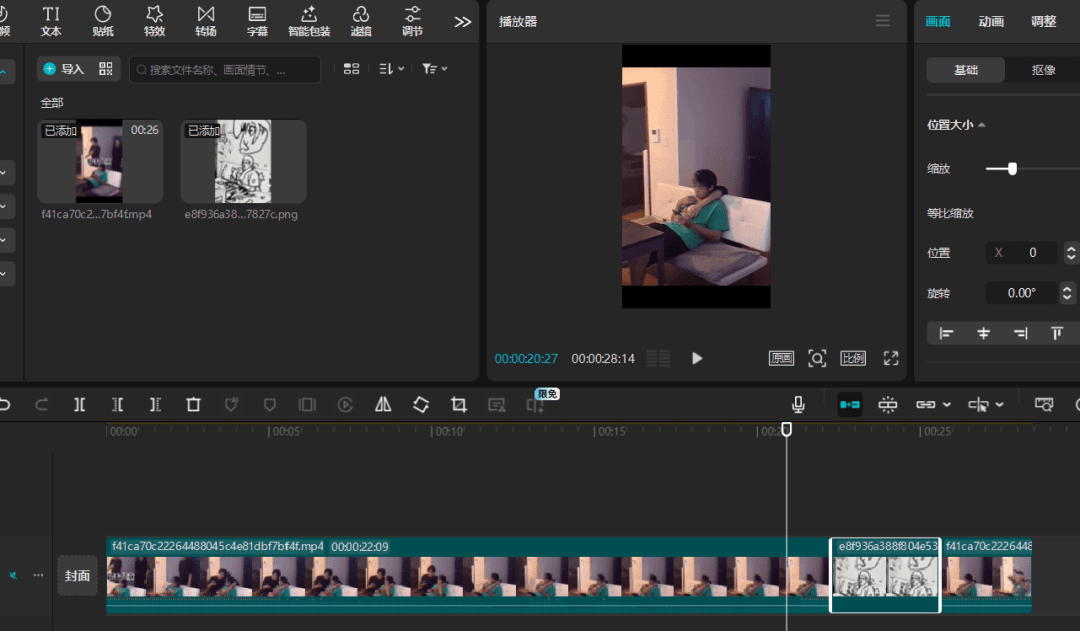Toggle main track magnet snapping
This screenshot has height=631, width=1080.
tap(850, 405)
